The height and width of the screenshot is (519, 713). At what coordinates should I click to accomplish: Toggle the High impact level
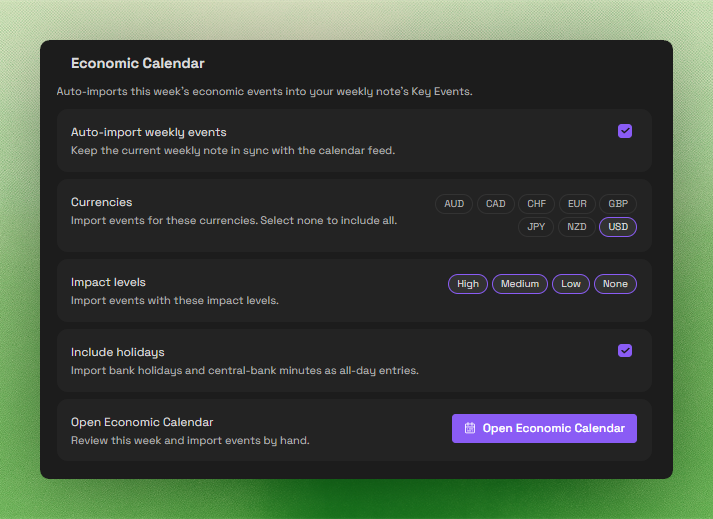(x=468, y=284)
